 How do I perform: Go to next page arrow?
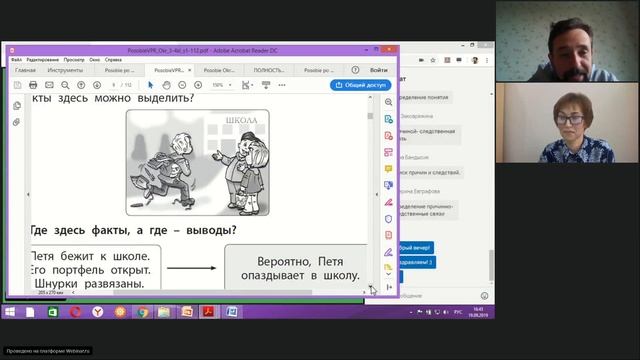tap(97, 85)
